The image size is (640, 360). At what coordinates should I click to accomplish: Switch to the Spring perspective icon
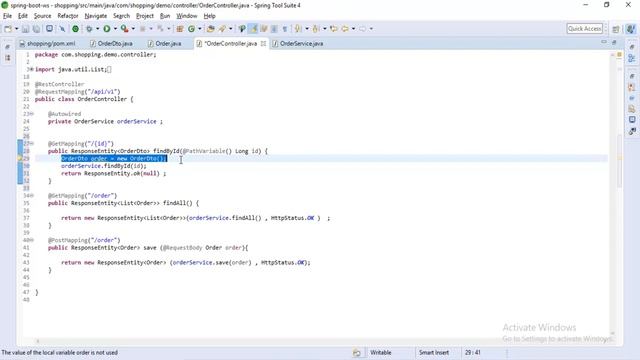(631, 29)
